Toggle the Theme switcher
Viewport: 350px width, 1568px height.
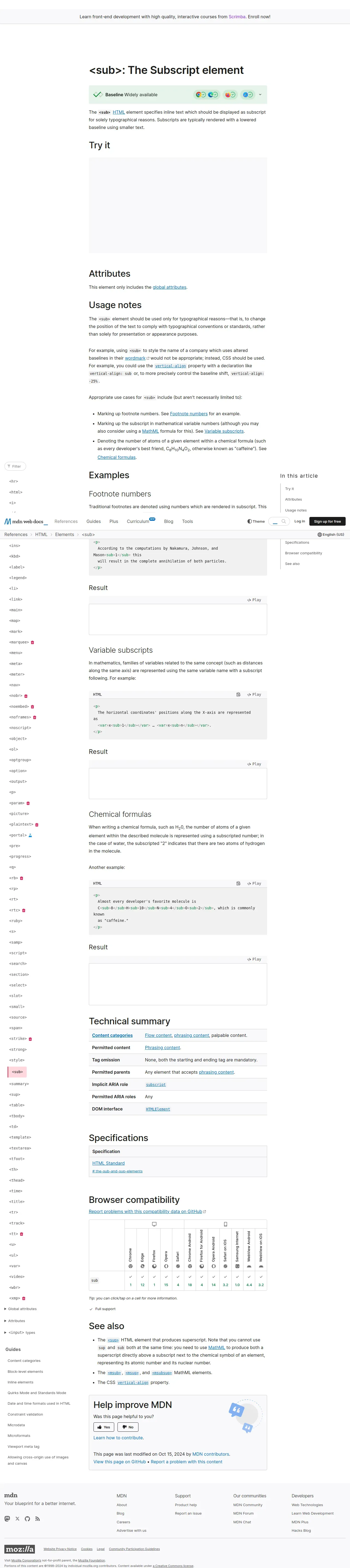pyautogui.click(x=256, y=521)
